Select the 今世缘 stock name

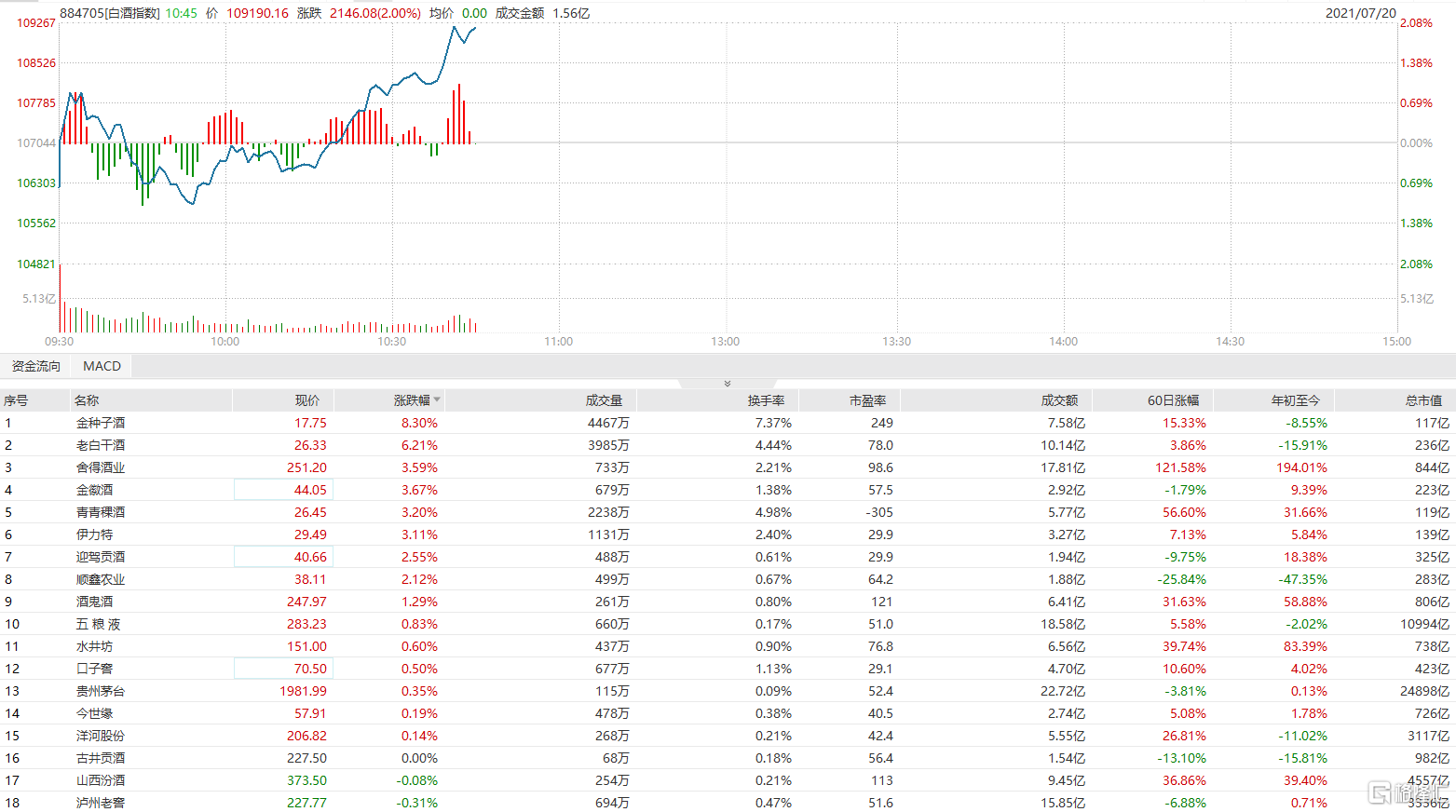tap(94, 713)
